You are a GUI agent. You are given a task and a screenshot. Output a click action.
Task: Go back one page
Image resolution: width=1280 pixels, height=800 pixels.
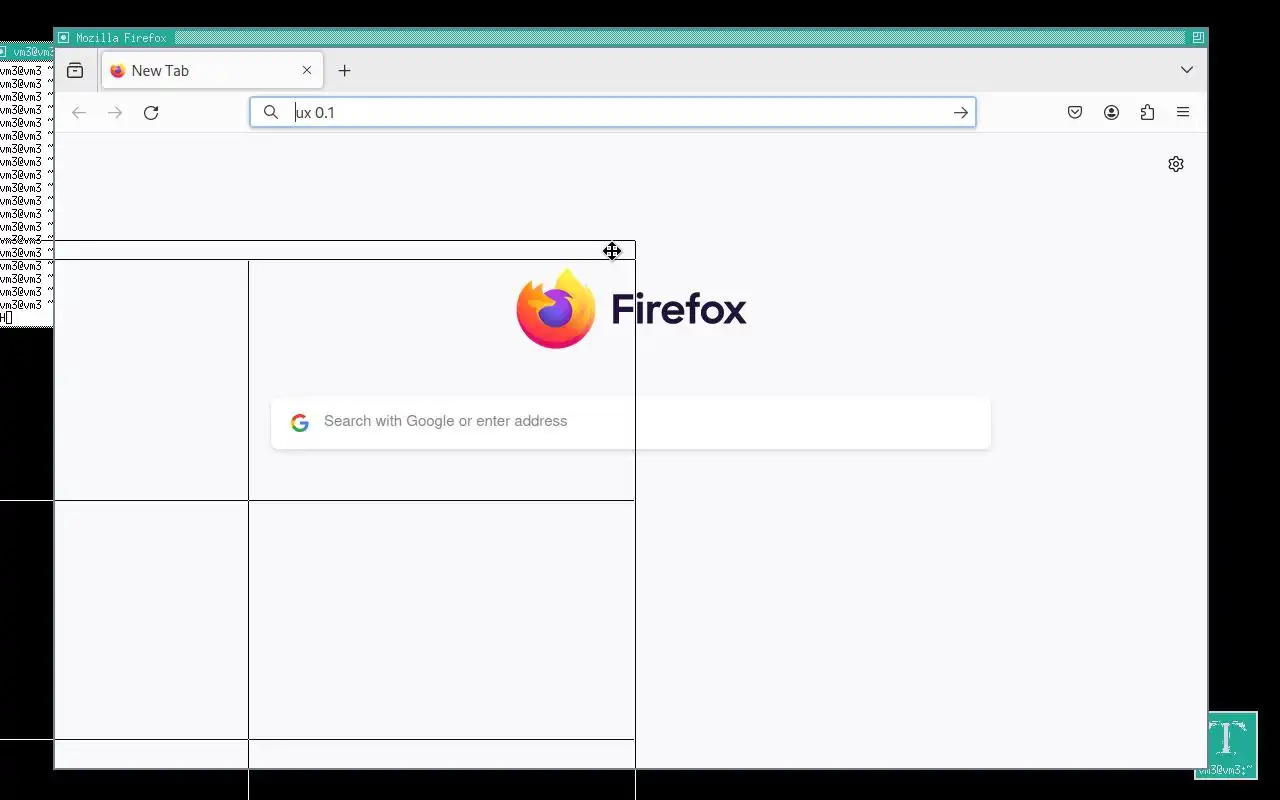coord(79,113)
